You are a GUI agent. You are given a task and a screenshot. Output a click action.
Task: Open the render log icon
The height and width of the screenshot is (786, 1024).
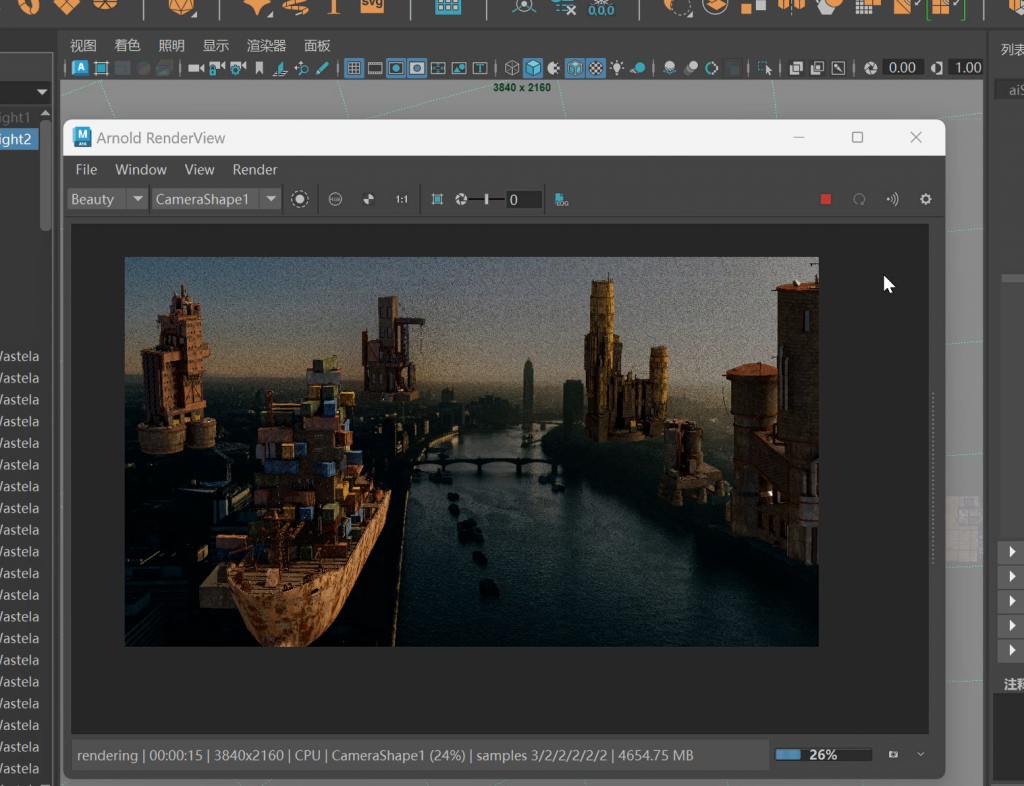pos(561,199)
